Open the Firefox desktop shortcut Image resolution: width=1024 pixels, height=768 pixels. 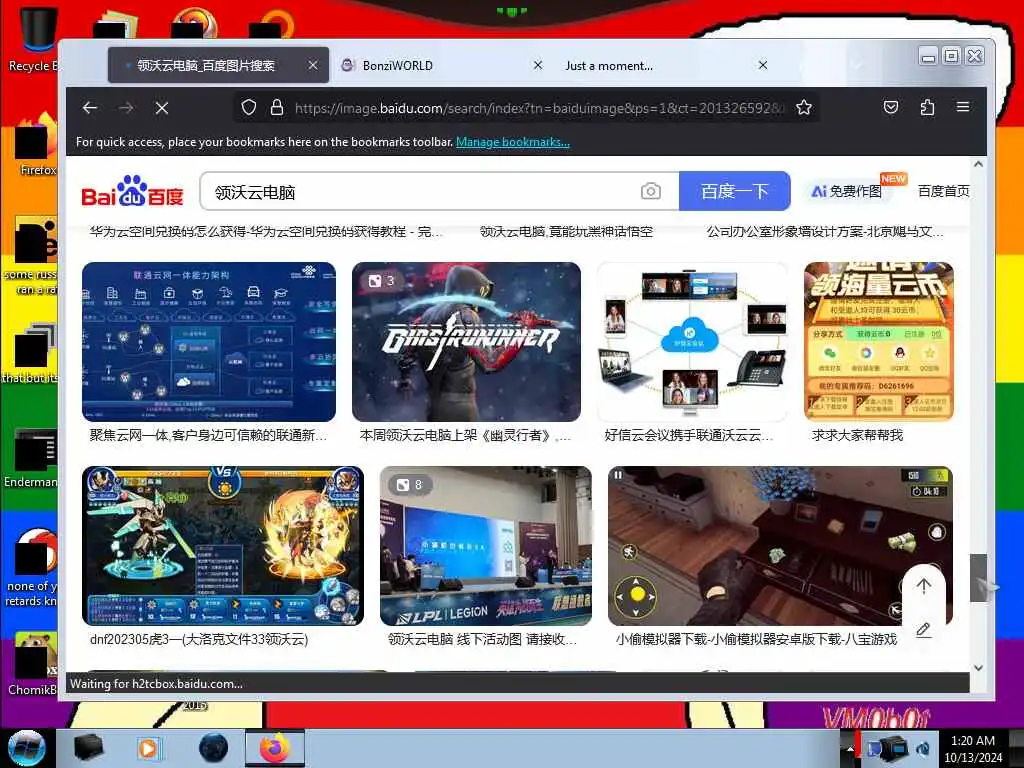(x=36, y=145)
